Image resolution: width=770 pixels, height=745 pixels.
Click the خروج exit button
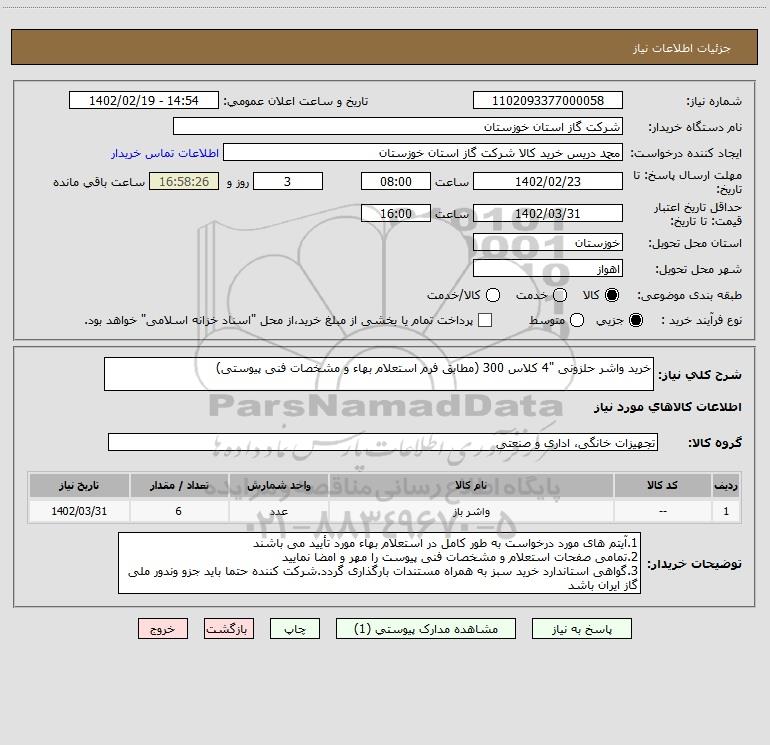(x=163, y=629)
